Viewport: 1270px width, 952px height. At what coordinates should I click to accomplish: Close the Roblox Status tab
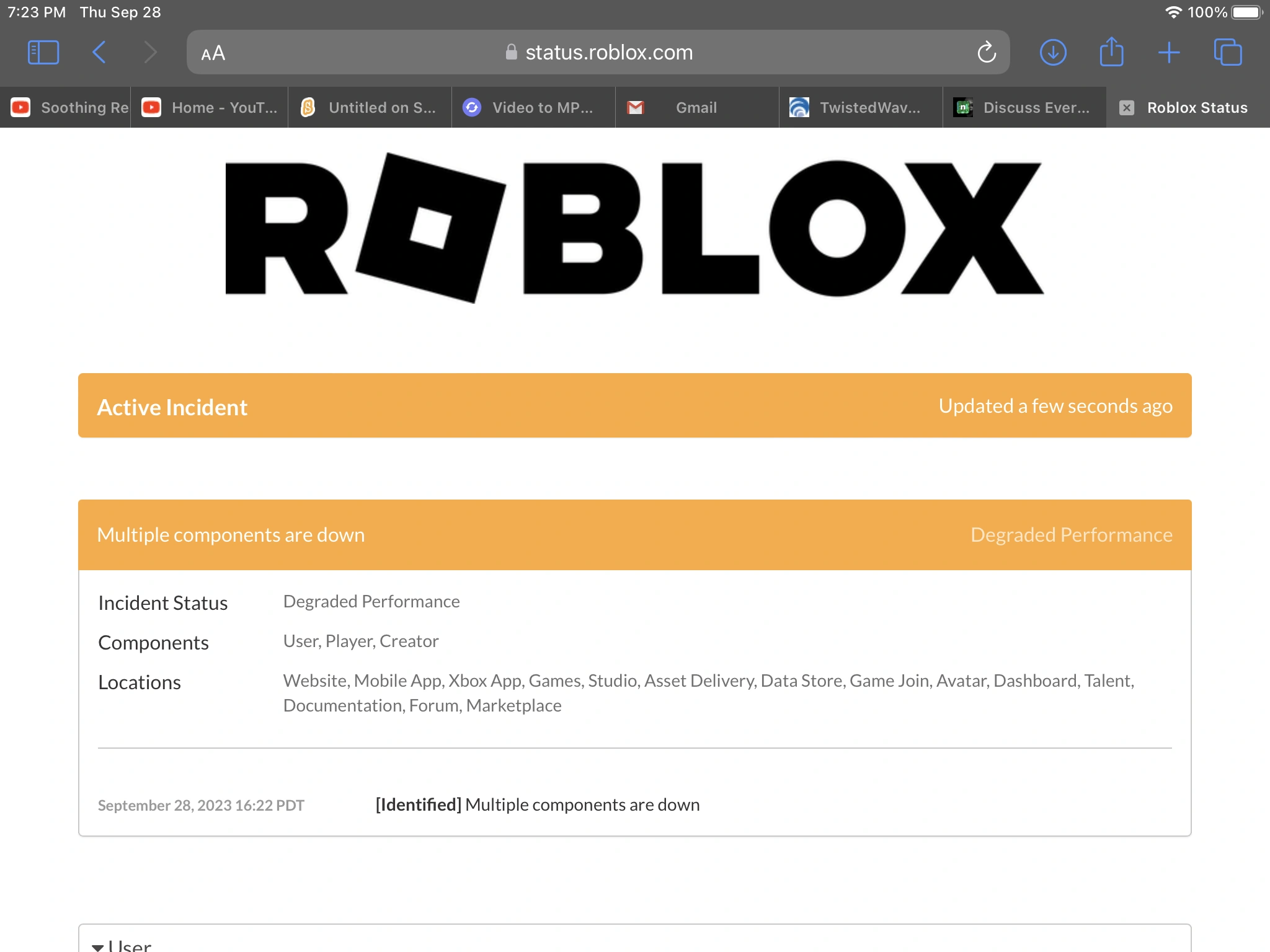(1127, 107)
